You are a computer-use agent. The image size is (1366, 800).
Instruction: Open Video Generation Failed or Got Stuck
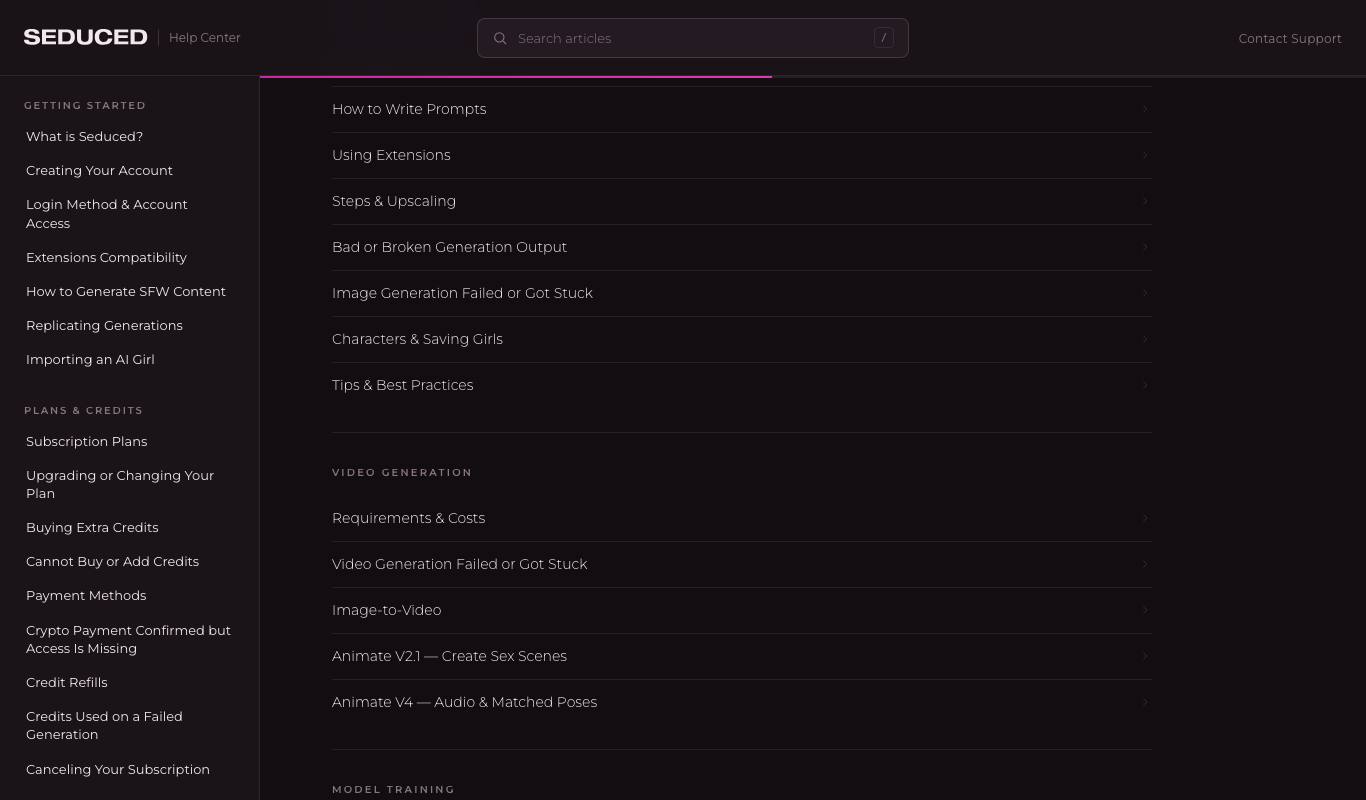pos(742,564)
